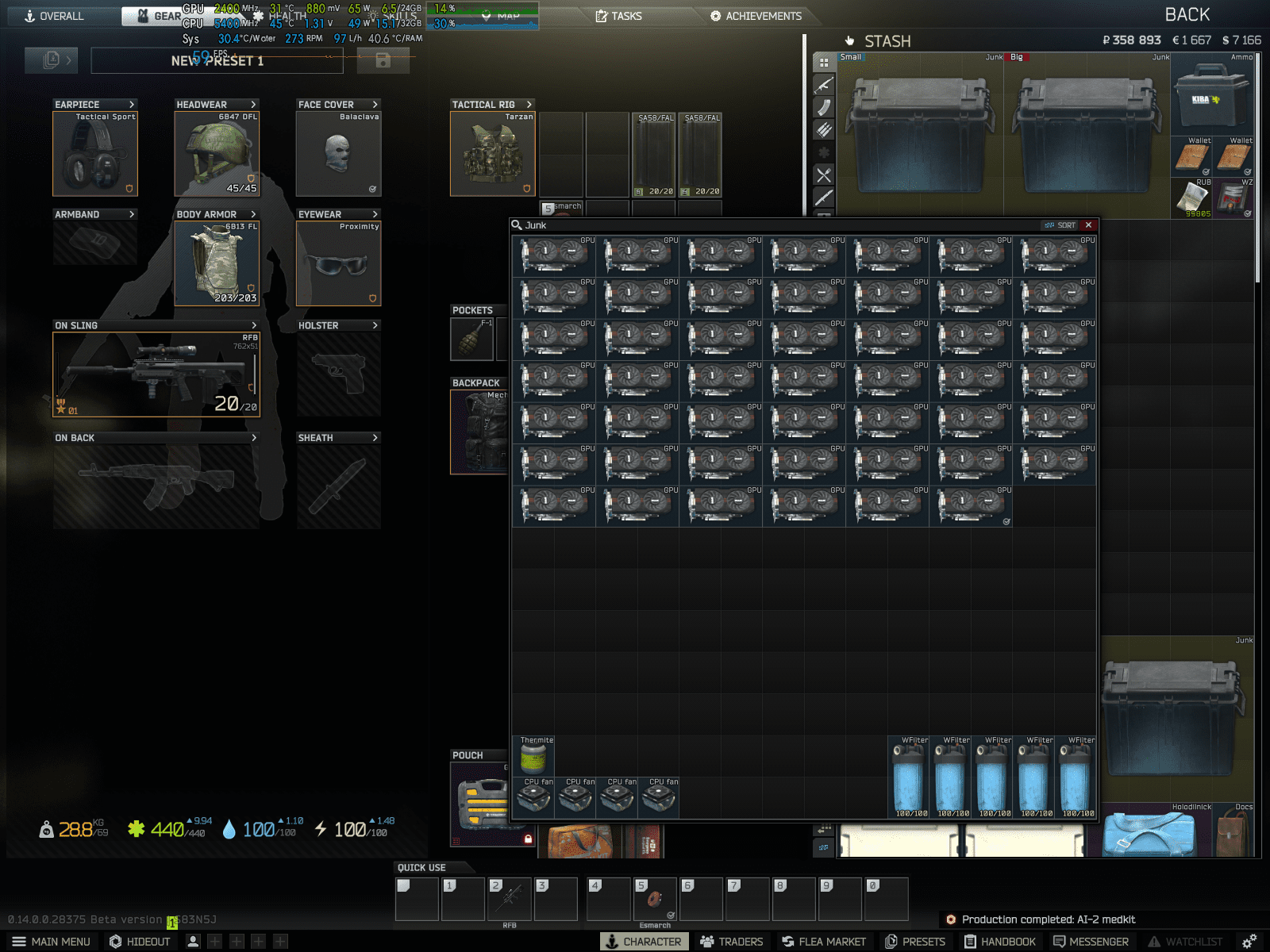Screen dimensions: 1270x952
Task: Select Esmarch tourniquet in quick slot 5
Action: 655,899
